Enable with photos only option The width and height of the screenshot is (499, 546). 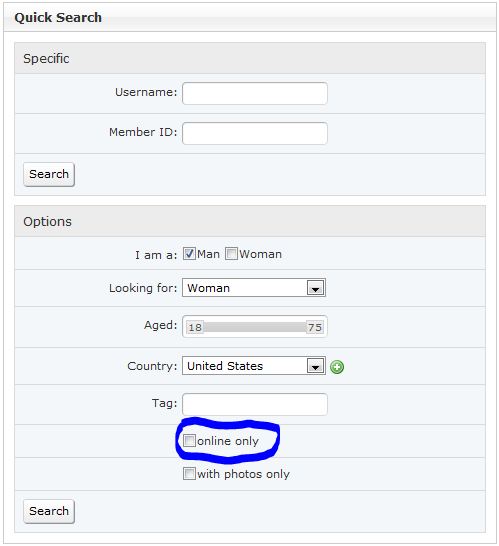pyautogui.click(x=189, y=474)
